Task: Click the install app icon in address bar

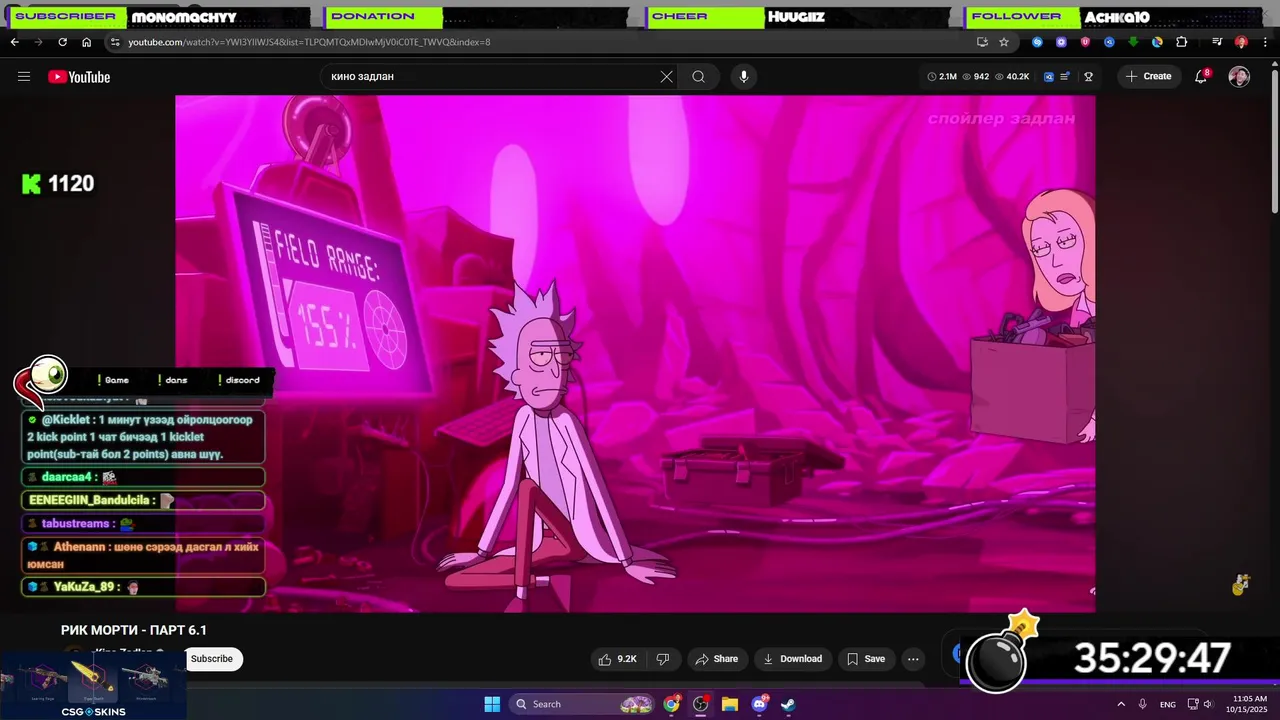Action: click(x=982, y=42)
